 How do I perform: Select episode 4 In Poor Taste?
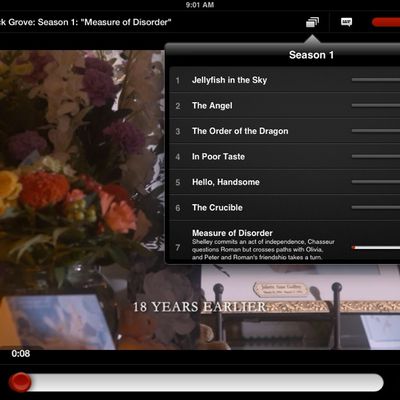tap(285, 156)
